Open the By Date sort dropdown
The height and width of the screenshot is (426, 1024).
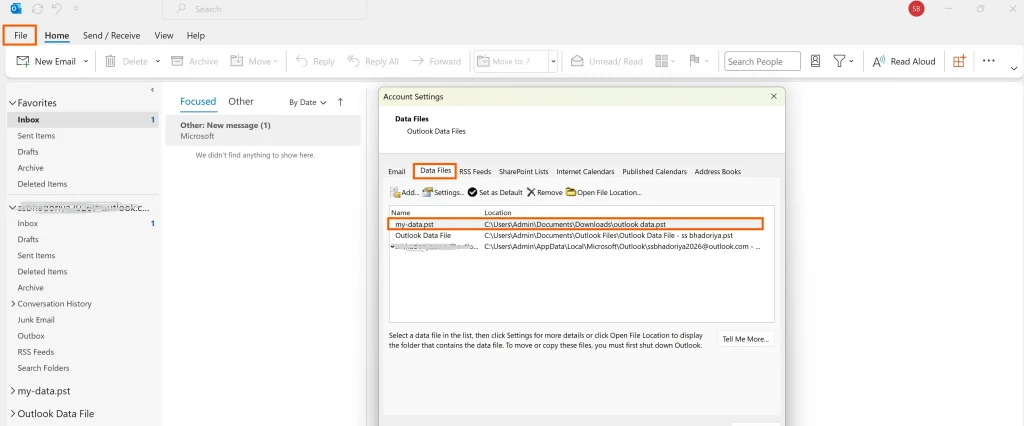pos(308,102)
